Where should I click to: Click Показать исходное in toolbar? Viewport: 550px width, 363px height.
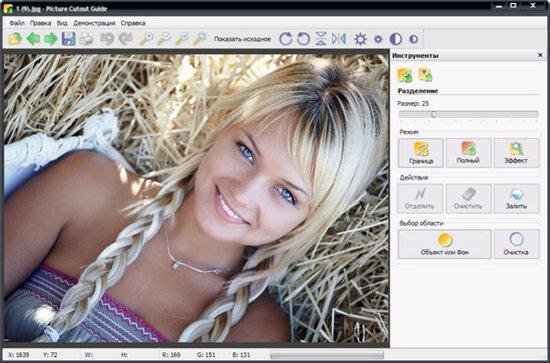[242, 39]
